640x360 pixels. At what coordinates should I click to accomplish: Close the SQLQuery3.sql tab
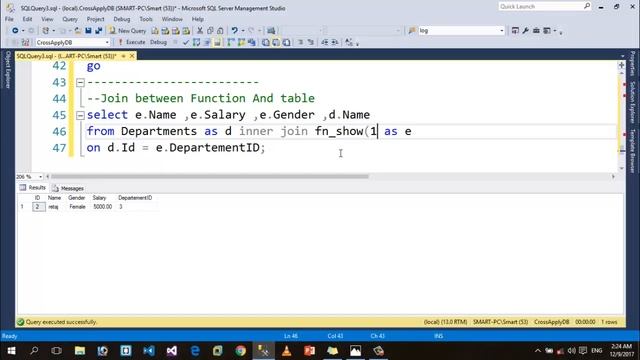tap(132, 56)
